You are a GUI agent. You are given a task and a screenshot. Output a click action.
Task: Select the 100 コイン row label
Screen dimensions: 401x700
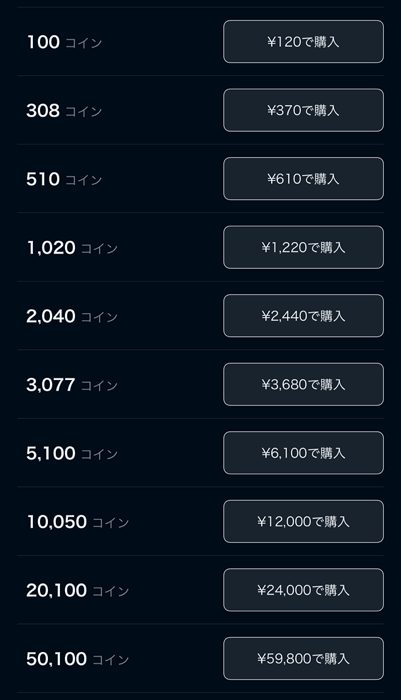pyautogui.click(x=64, y=42)
